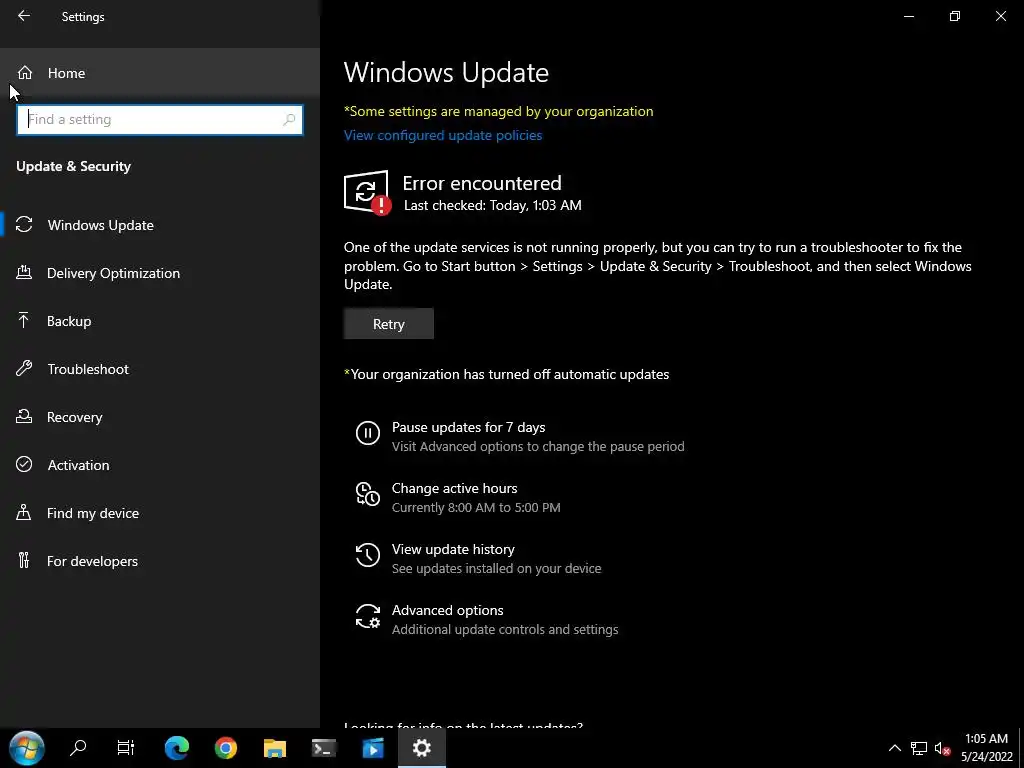Click the update history clock icon
The height and width of the screenshot is (768, 1024).
pos(368,554)
